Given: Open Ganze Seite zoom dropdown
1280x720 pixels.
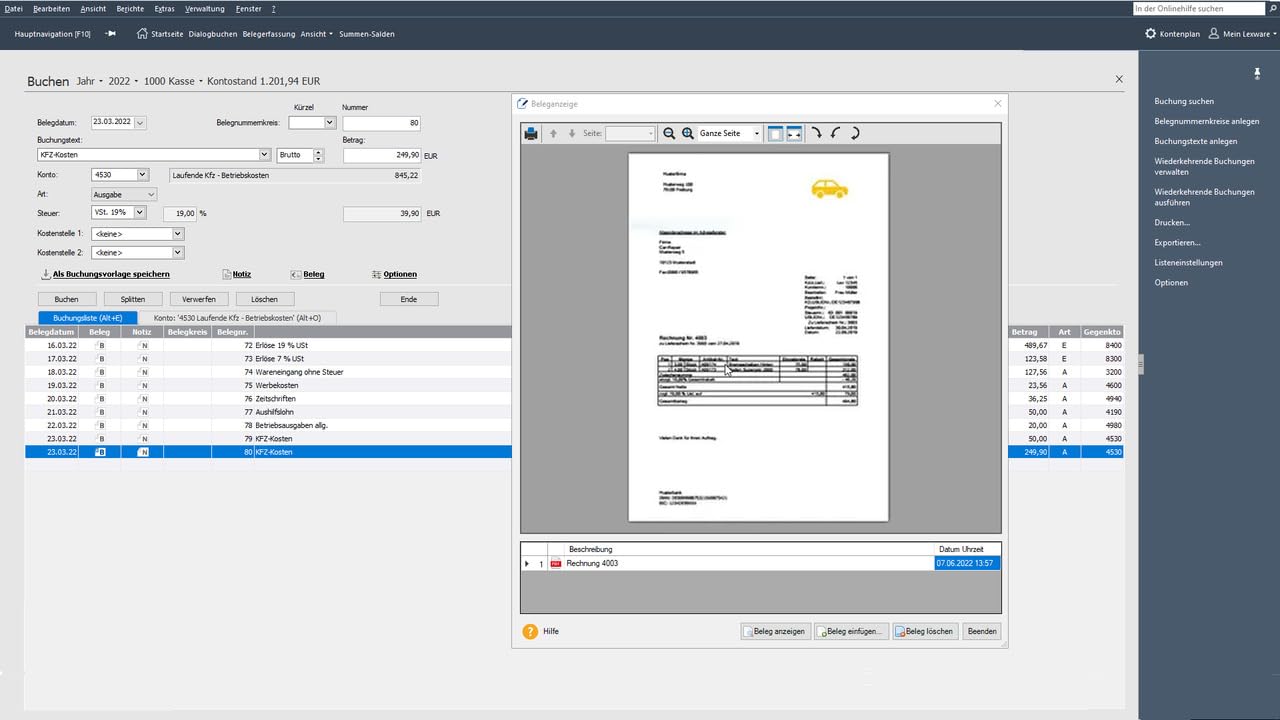Looking at the screenshot, I should (x=756, y=133).
